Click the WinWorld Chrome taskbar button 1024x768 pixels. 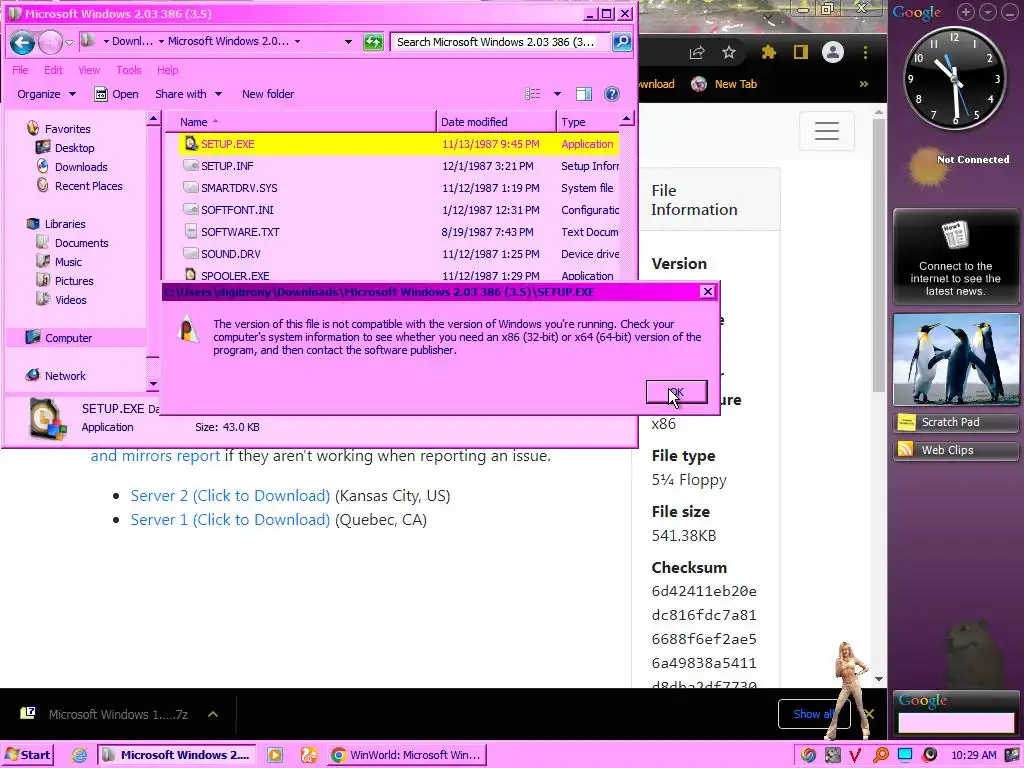click(406, 755)
